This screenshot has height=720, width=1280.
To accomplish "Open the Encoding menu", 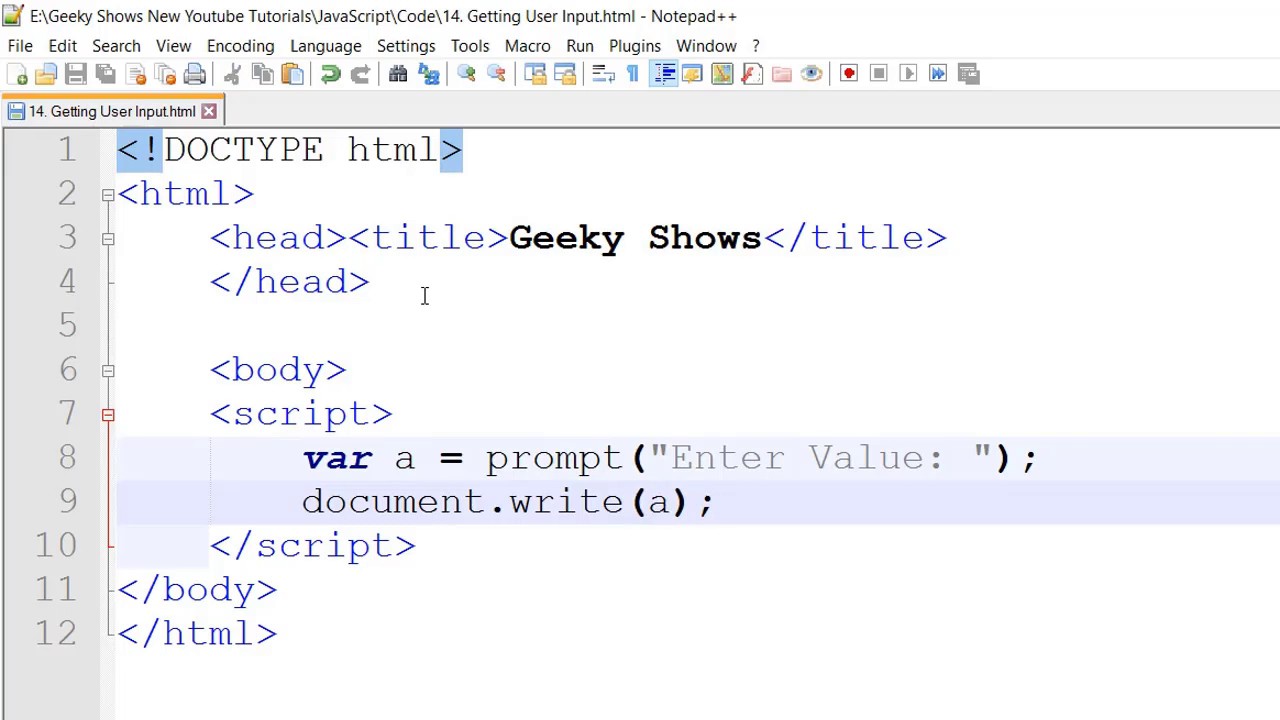I will tap(240, 46).
